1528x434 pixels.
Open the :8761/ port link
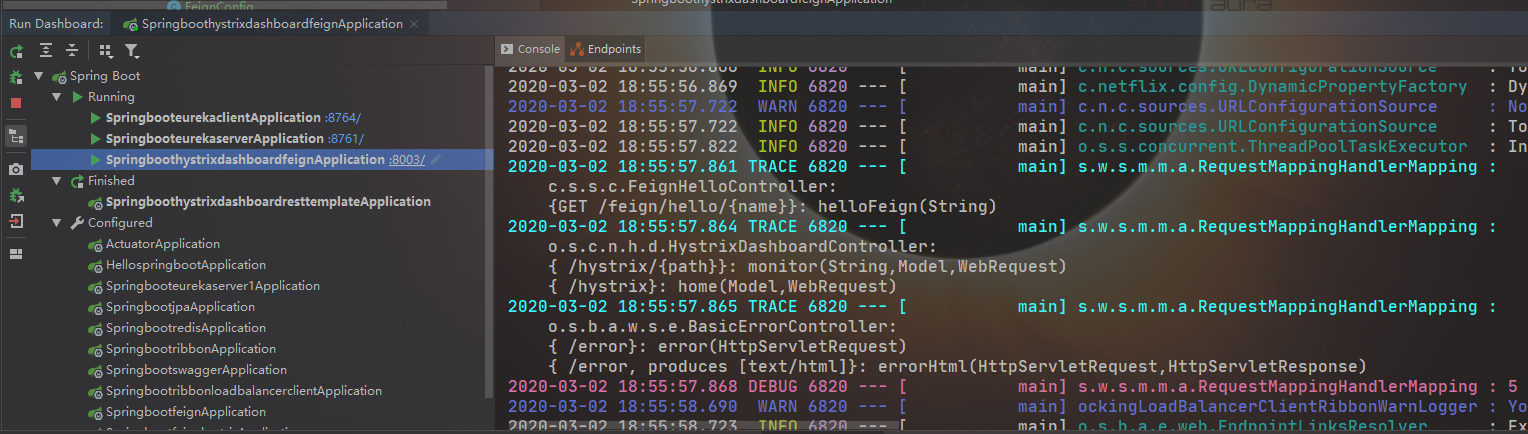(345, 139)
